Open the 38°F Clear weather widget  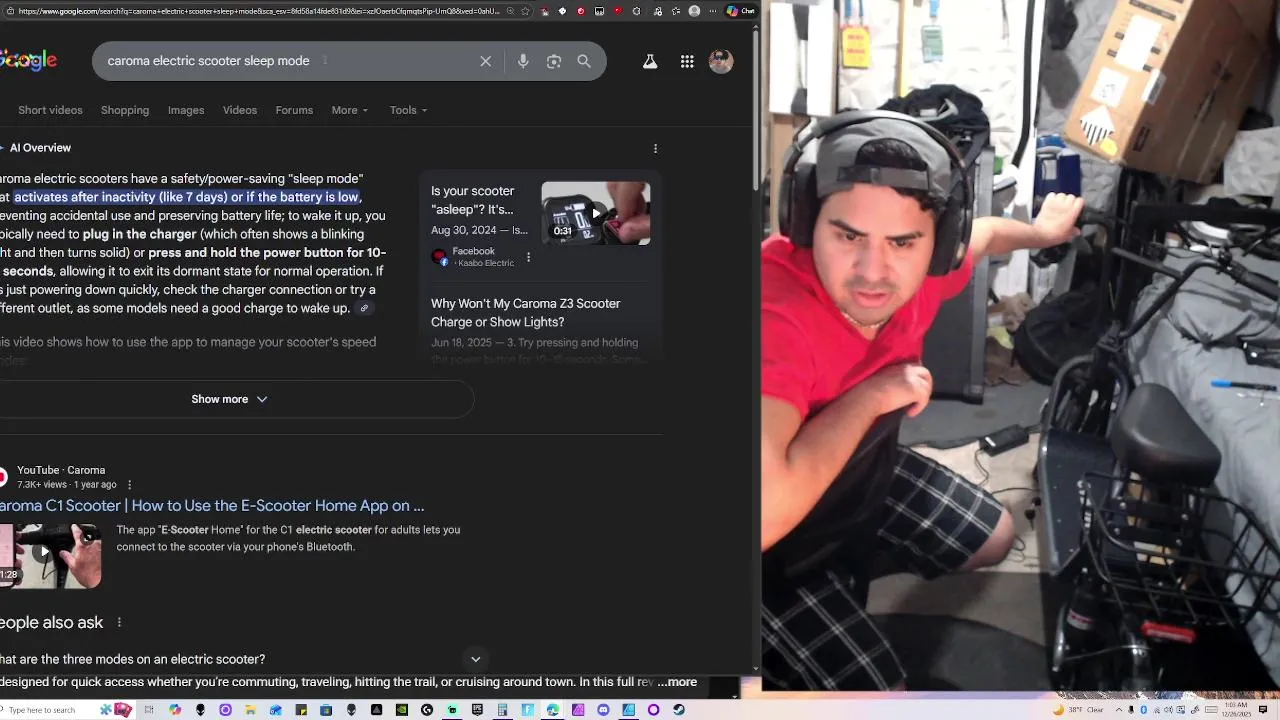point(1079,710)
